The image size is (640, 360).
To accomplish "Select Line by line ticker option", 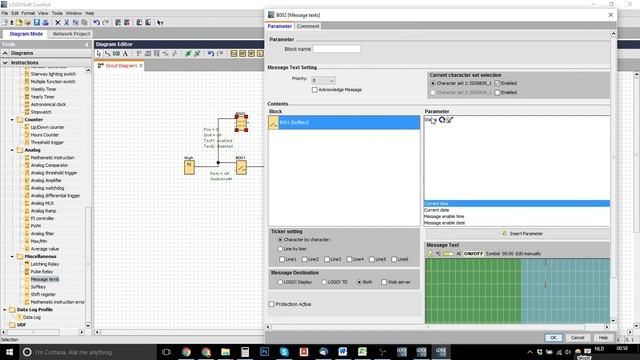I will point(280,249).
